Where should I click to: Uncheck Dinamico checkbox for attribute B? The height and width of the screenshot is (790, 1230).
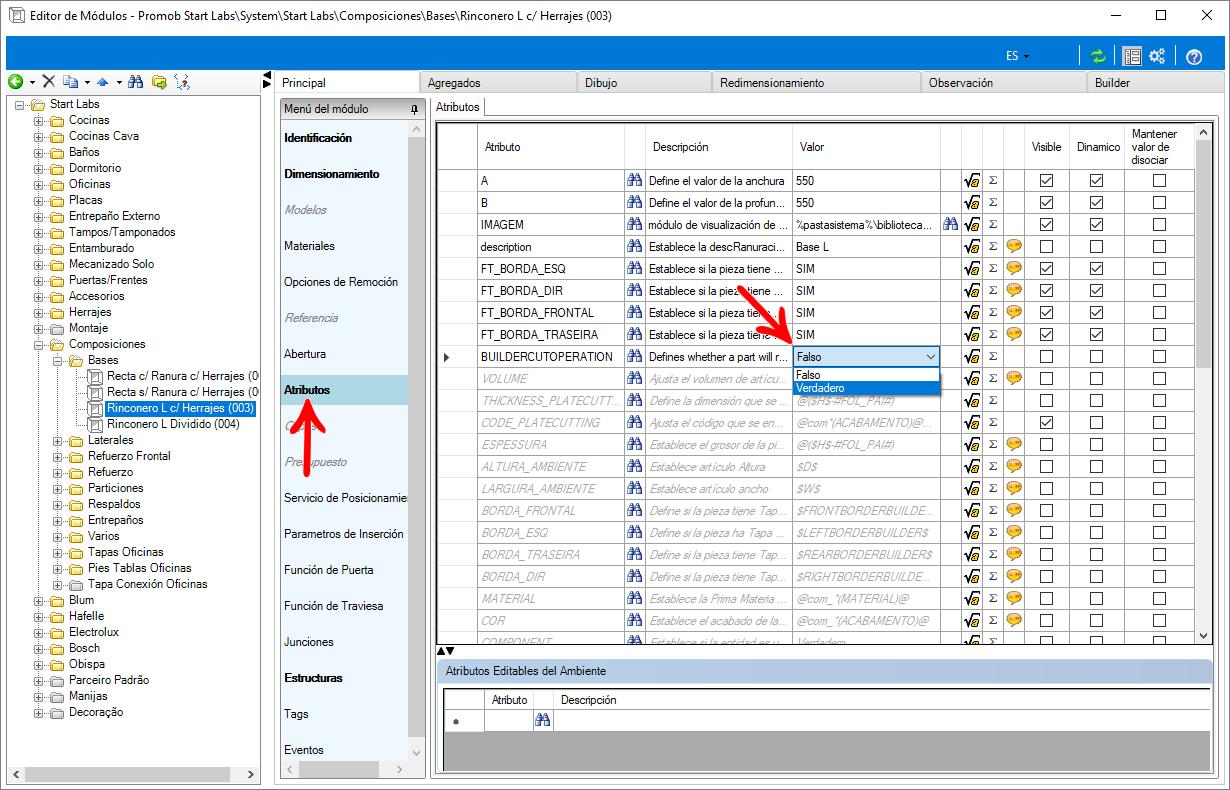(x=1096, y=203)
